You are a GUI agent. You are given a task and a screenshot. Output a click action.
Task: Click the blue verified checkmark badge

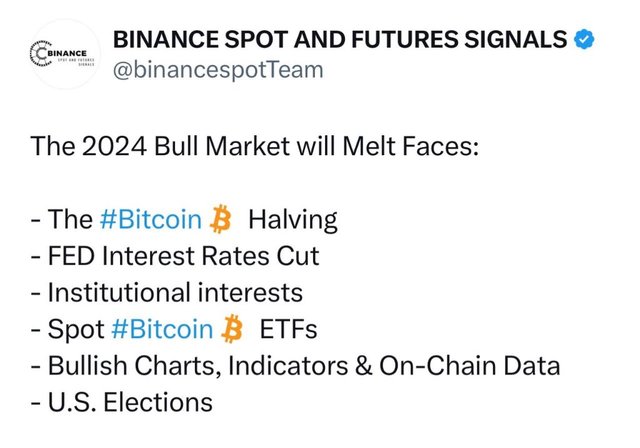click(583, 40)
